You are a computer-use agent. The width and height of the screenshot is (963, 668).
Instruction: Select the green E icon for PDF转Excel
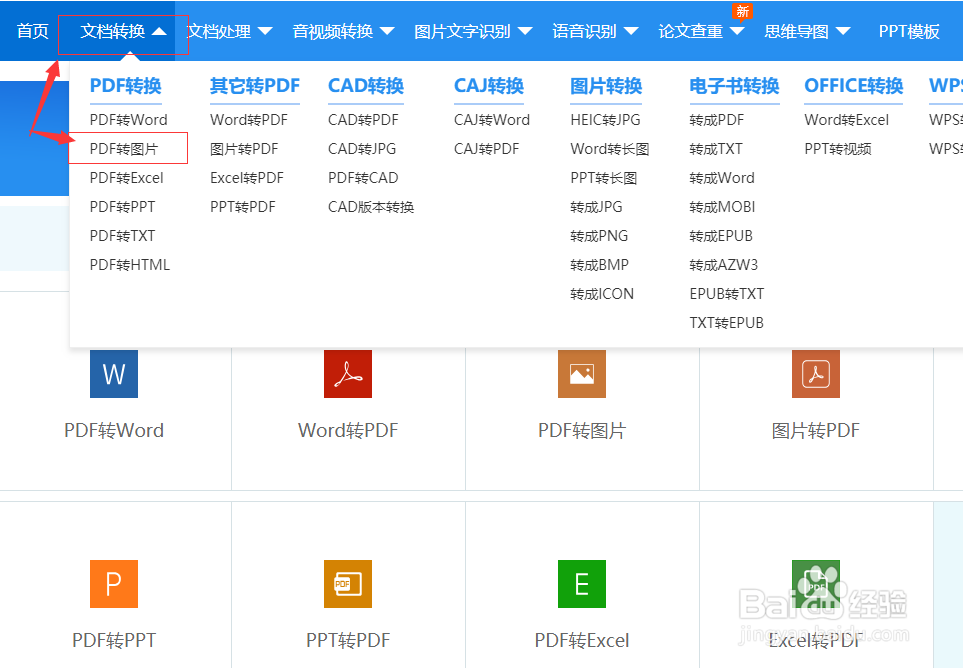(x=581, y=584)
